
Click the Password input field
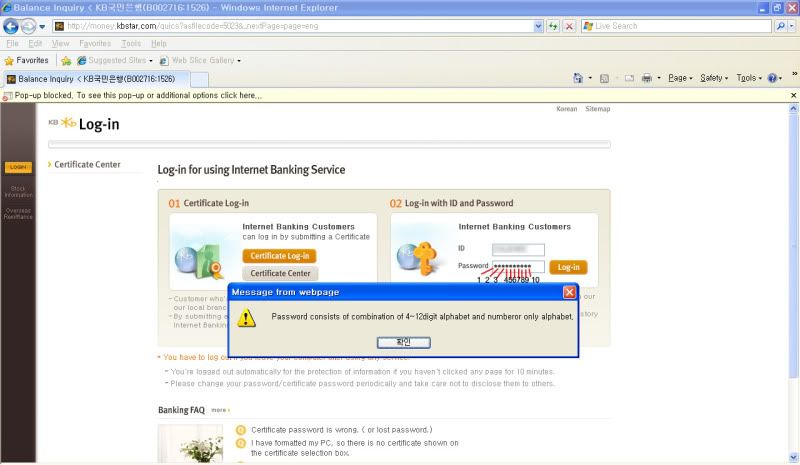point(518,267)
